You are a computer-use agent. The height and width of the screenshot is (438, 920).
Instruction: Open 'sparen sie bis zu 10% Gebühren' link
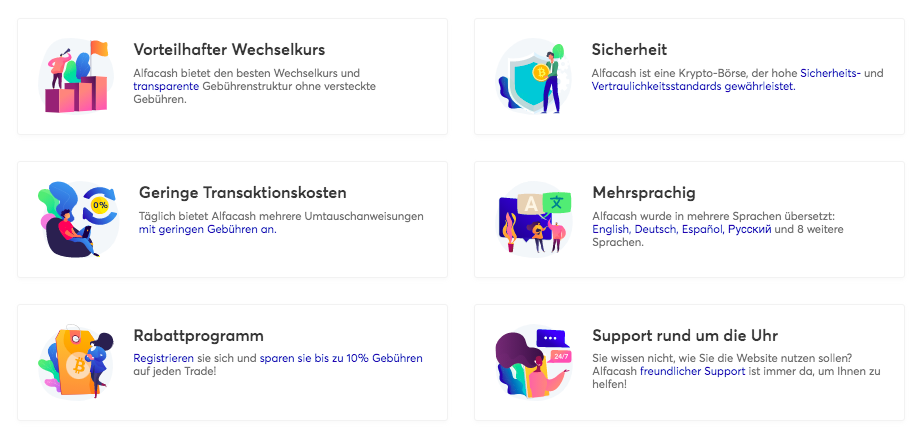pyautogui.click(x=341, y=358)
